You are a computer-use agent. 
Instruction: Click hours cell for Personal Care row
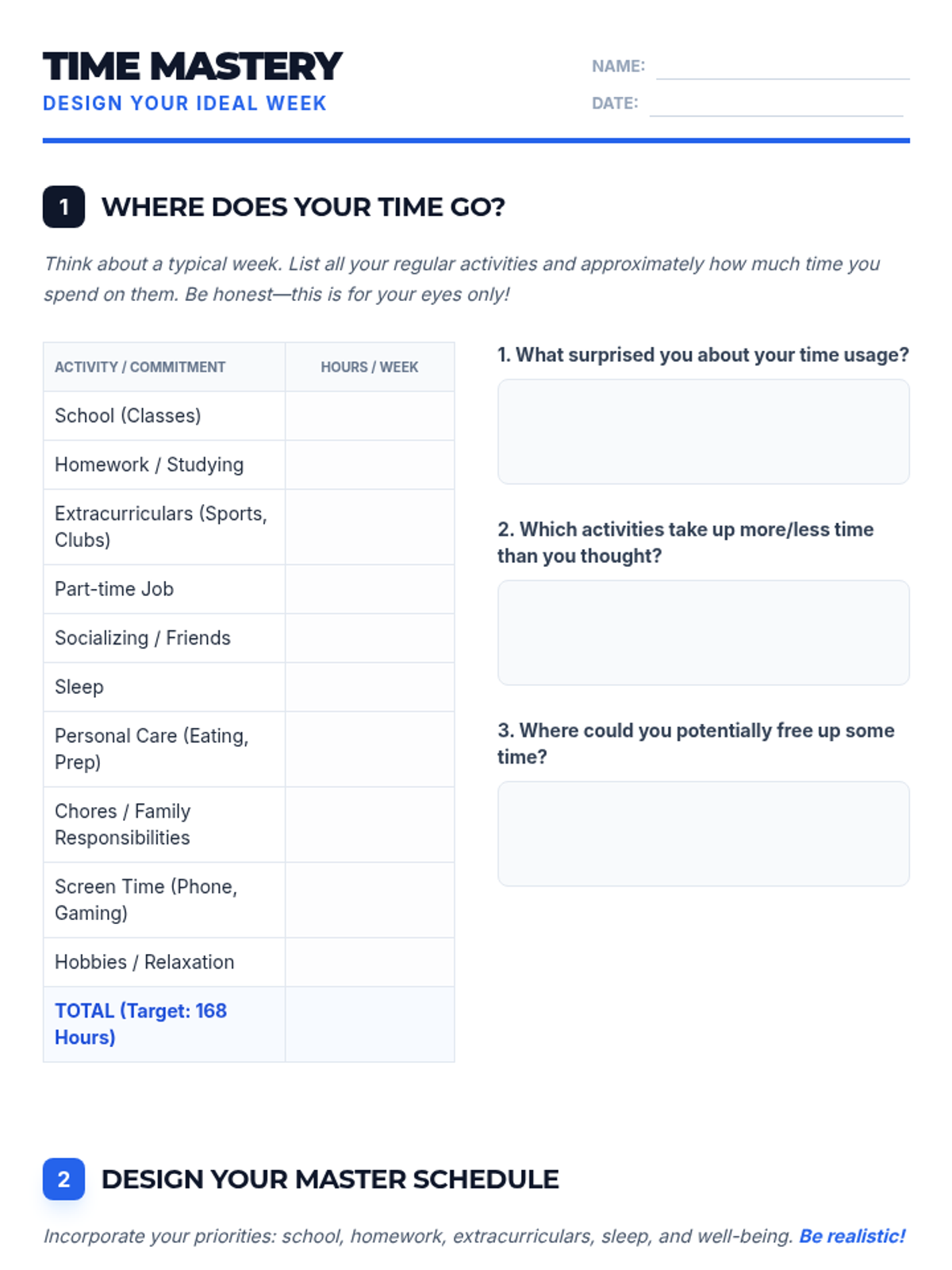pos(370,749)
